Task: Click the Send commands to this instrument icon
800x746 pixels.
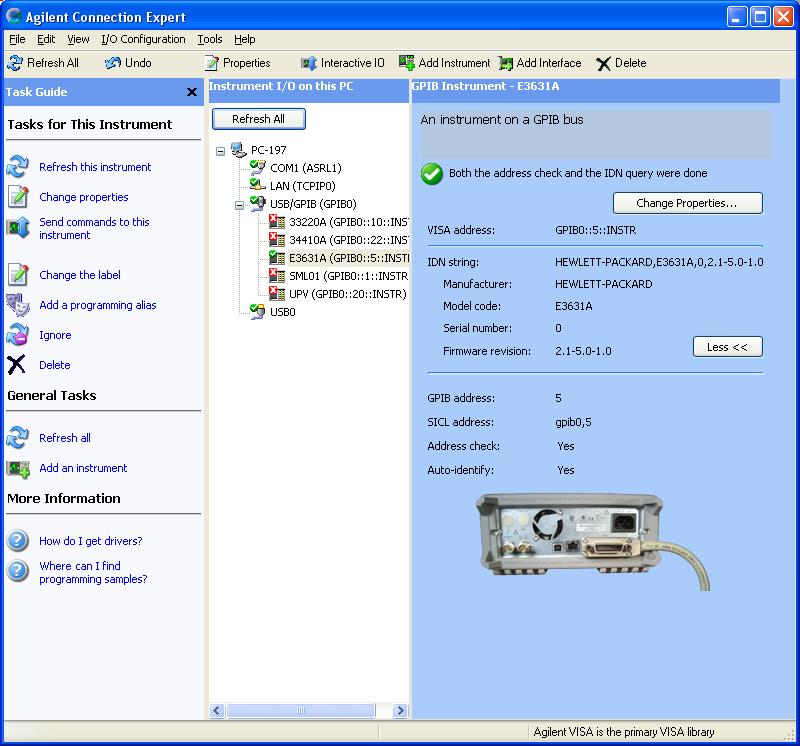Action: 18,228
